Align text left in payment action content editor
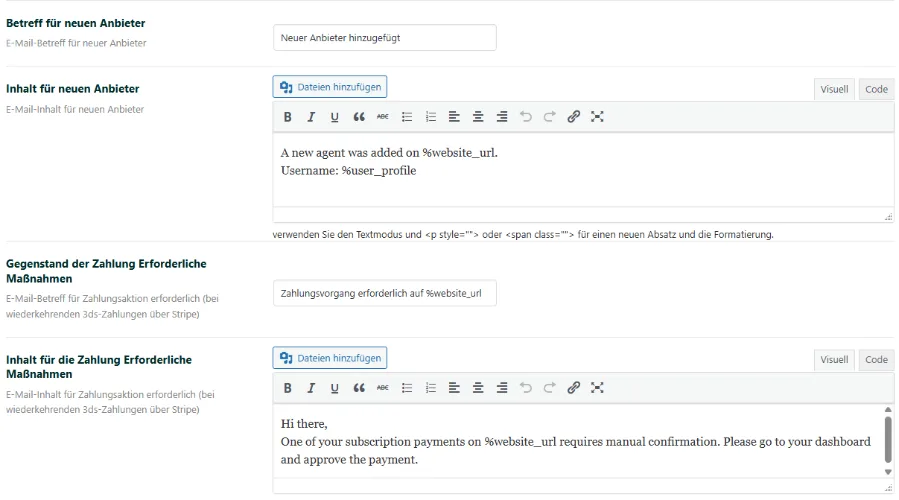899x500 pixels. tap(454, 388)
